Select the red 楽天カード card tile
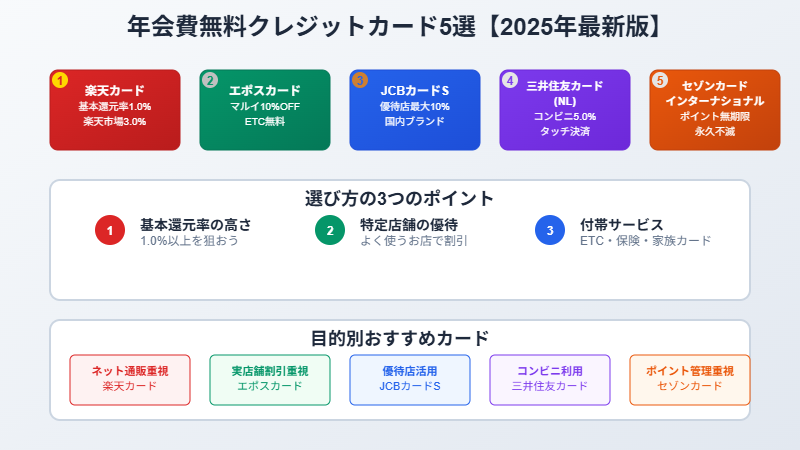The height and width of the screenshot is (450, 800). (115, 112)
